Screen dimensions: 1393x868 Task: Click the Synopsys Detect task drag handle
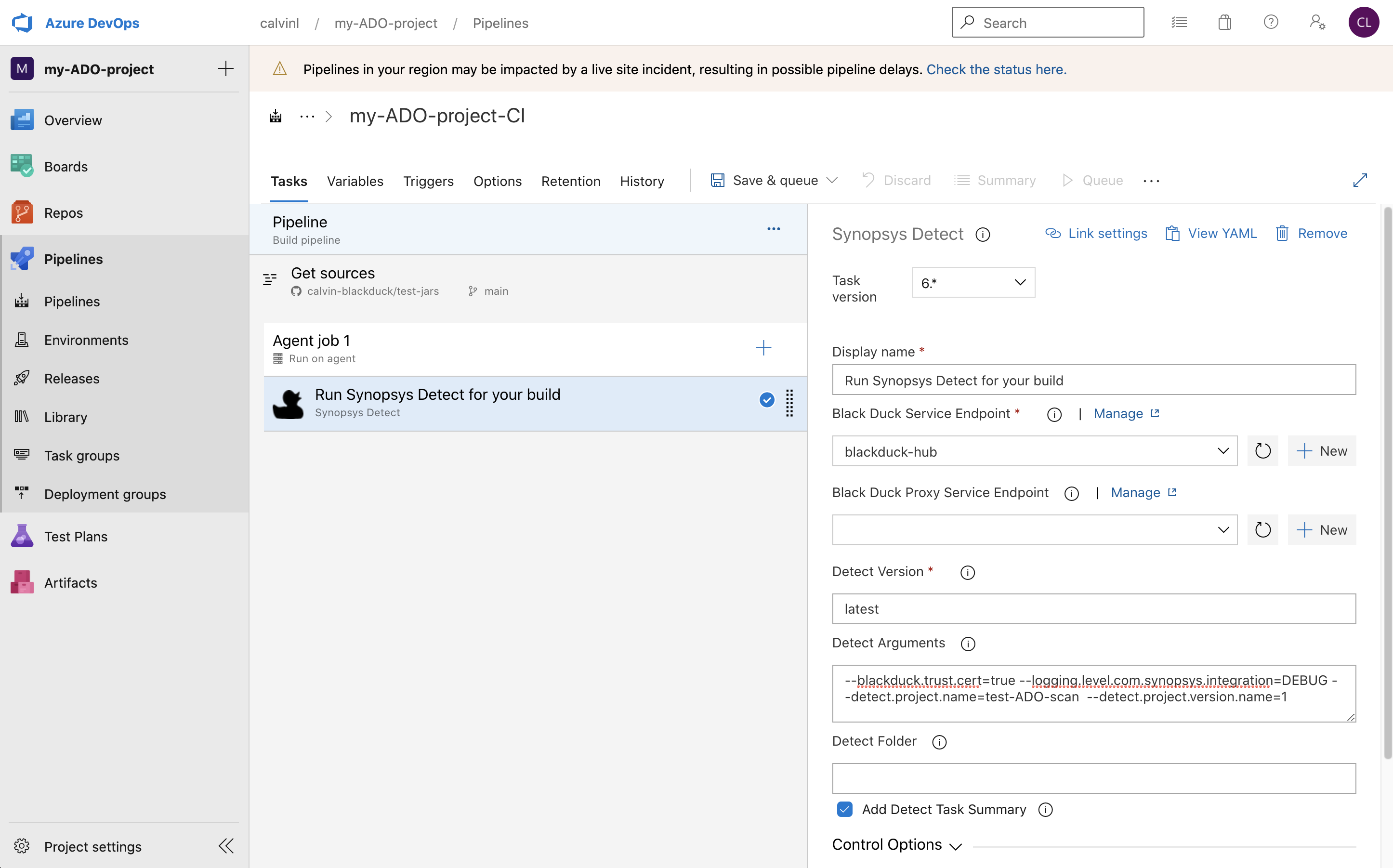[x=790, y=403]
